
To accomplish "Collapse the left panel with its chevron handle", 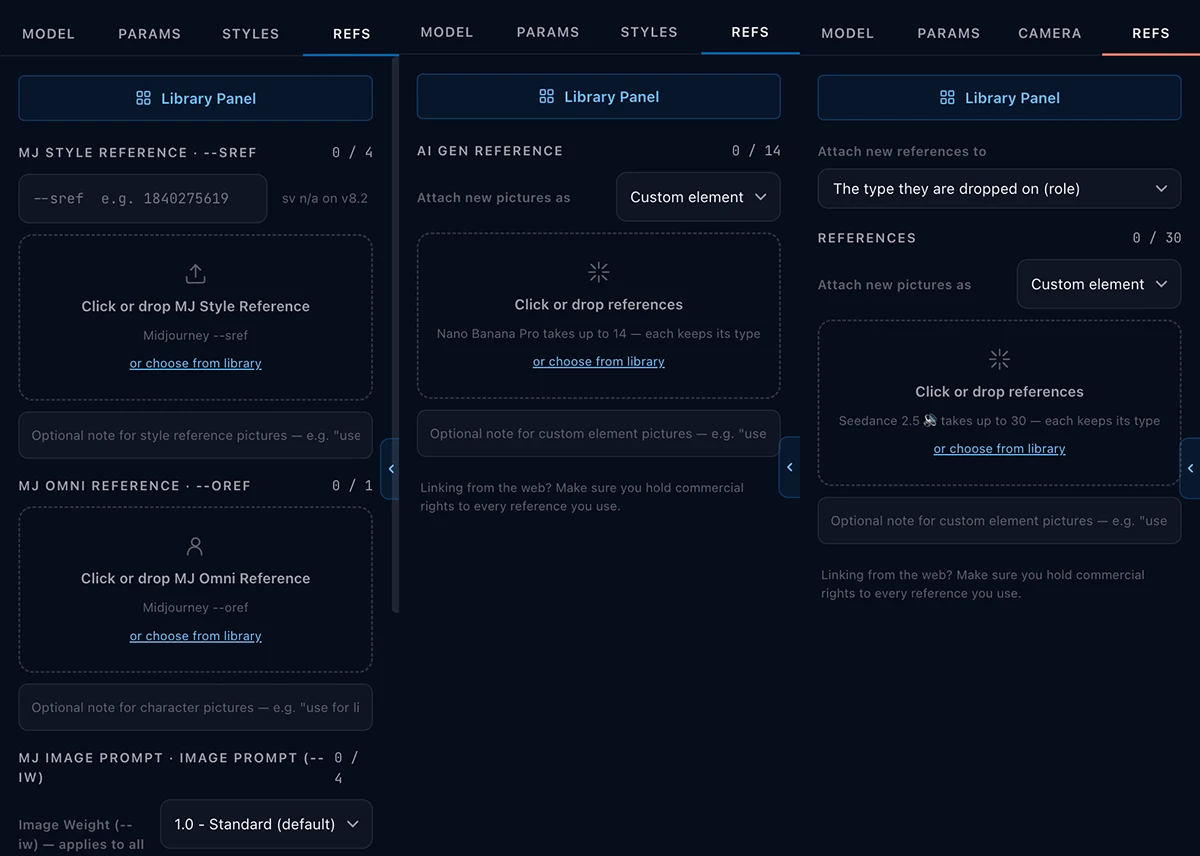I will point(390,468).
